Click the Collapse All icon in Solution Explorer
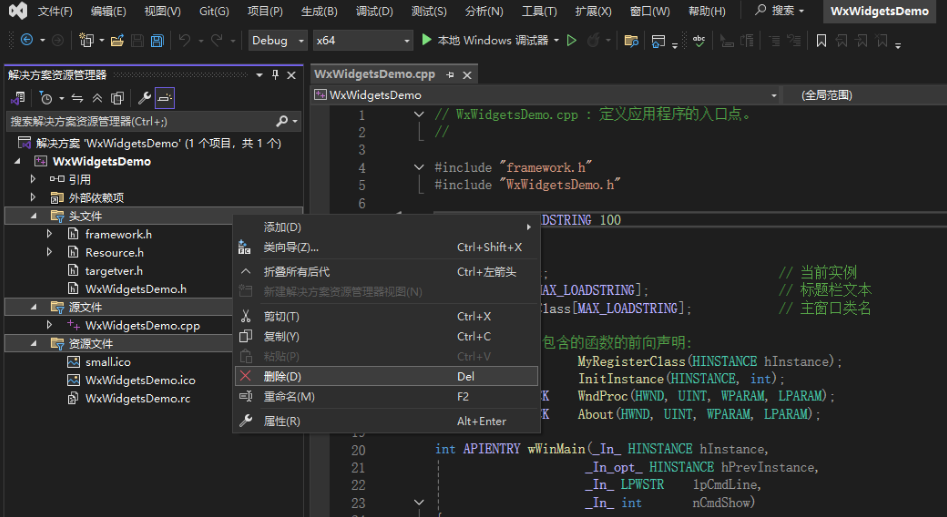Image resolution: width=947 pixels, height=517 pixels. pyautogui.click(x=97, y=98)
